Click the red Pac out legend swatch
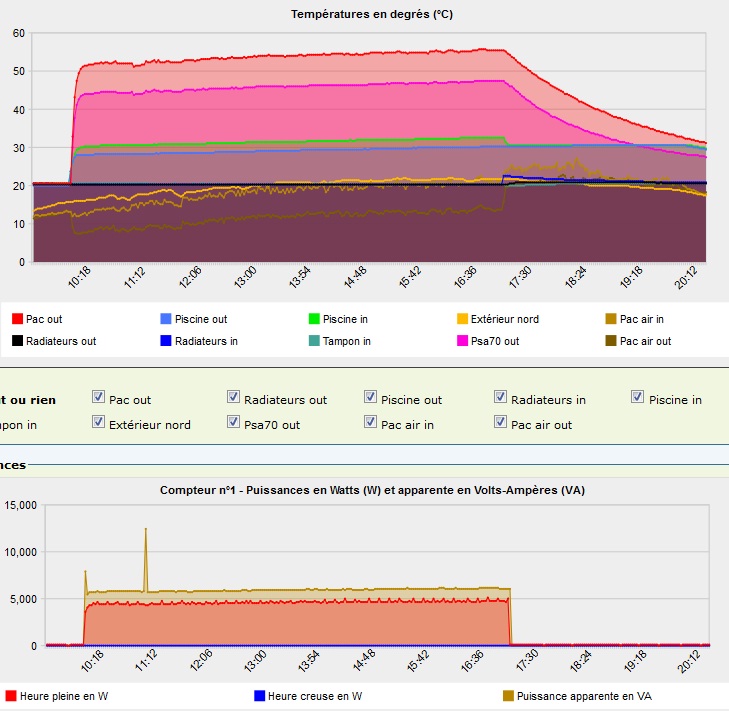Screen dimensions: 729x711 pyautogui.click(x=16, y=319)
